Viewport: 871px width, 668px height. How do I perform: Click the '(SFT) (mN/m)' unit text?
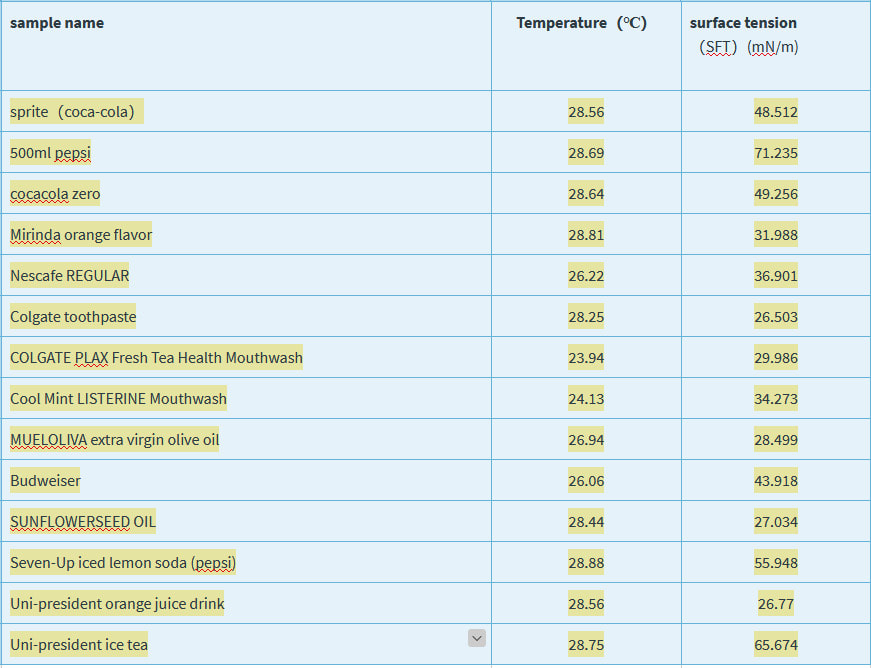click(x=749, y=47)
